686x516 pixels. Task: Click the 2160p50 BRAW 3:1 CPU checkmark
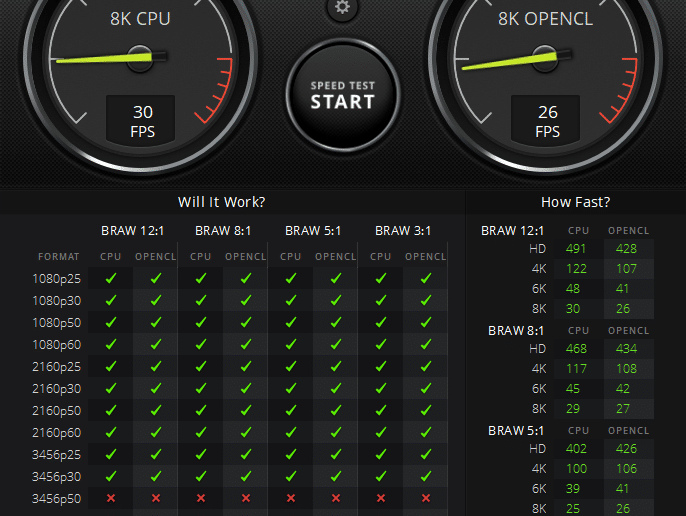pyautogui.click(x=381, y=410)
